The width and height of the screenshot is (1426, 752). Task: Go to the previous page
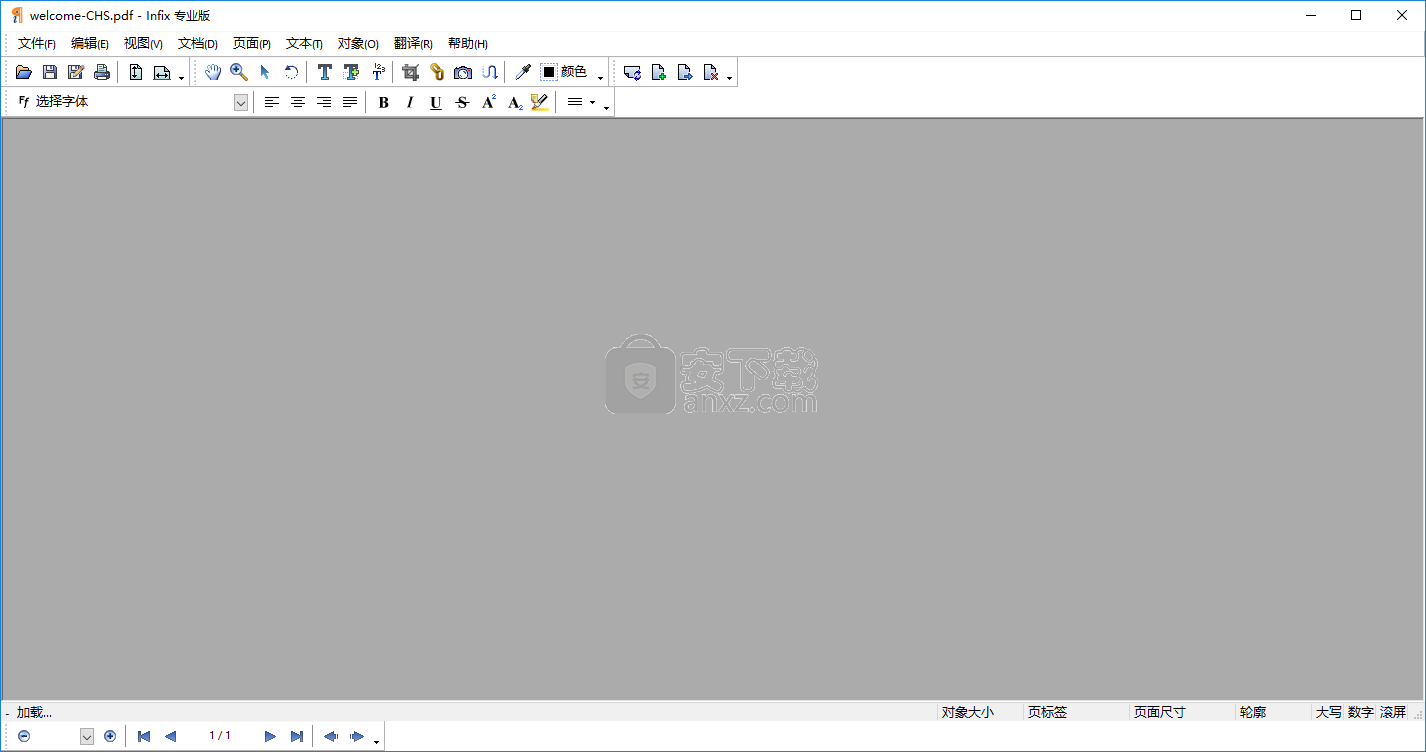[170, 736]
